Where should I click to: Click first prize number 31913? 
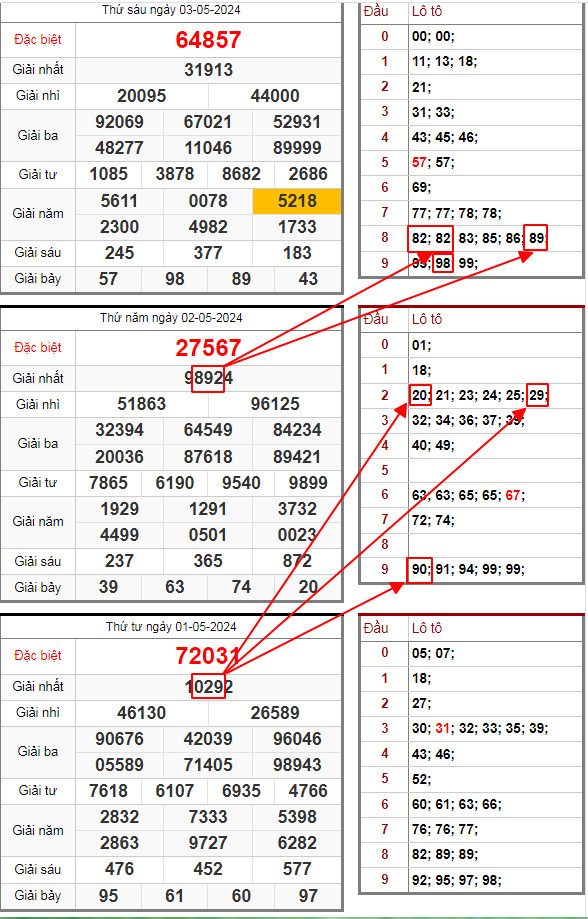[x=208, y=70]
